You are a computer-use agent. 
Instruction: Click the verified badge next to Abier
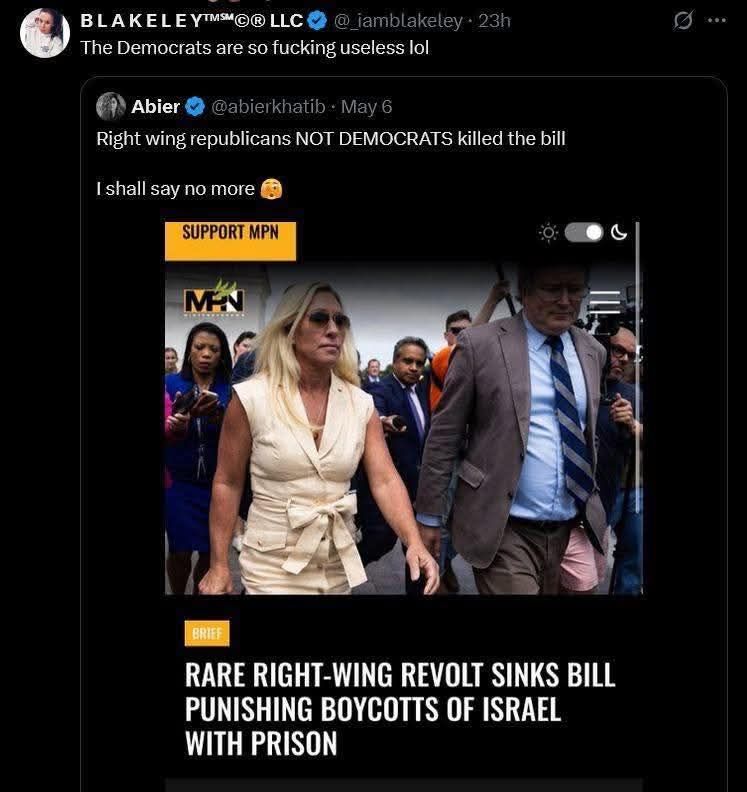195,107
